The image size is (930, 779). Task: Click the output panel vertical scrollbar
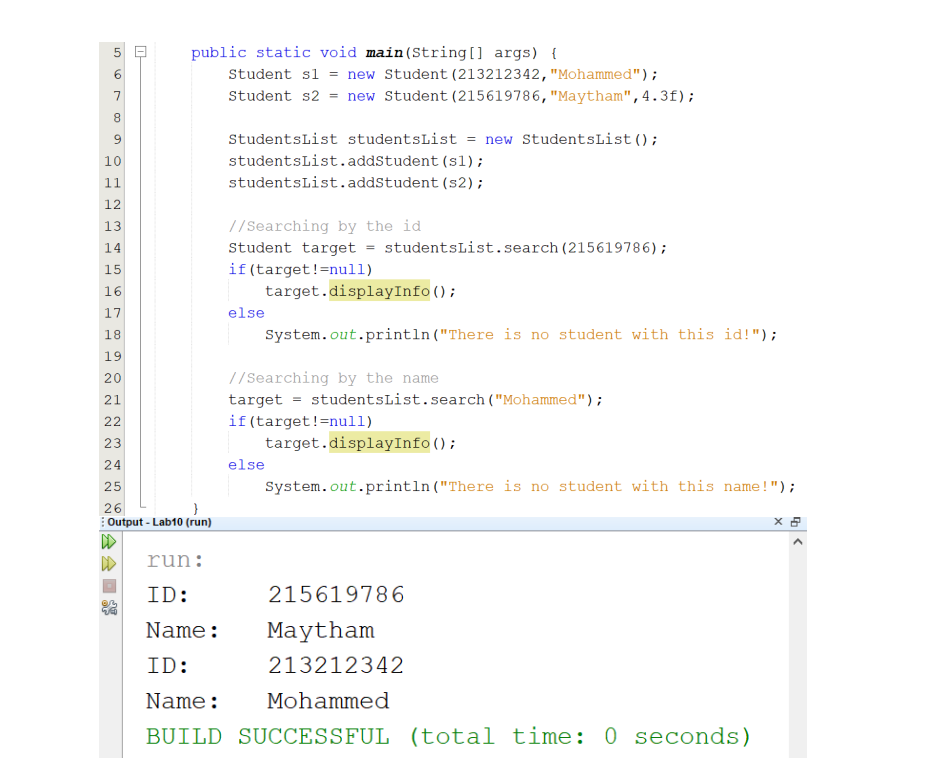coord(798,650)
